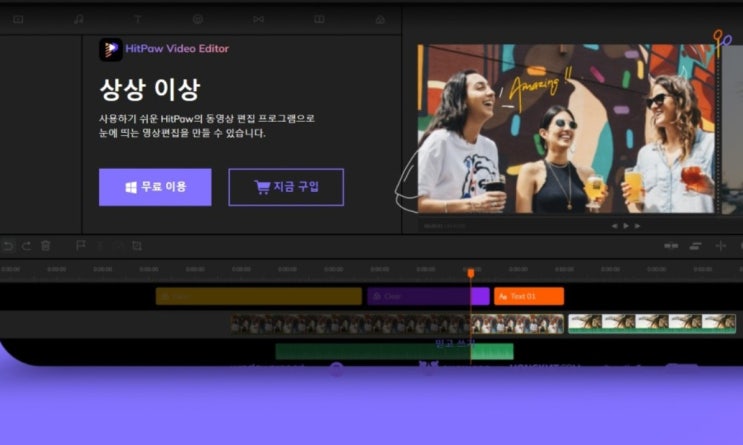Open the transitions bow-tie tab
Screen dimensions: 743x445
click(x=258, y=19)
